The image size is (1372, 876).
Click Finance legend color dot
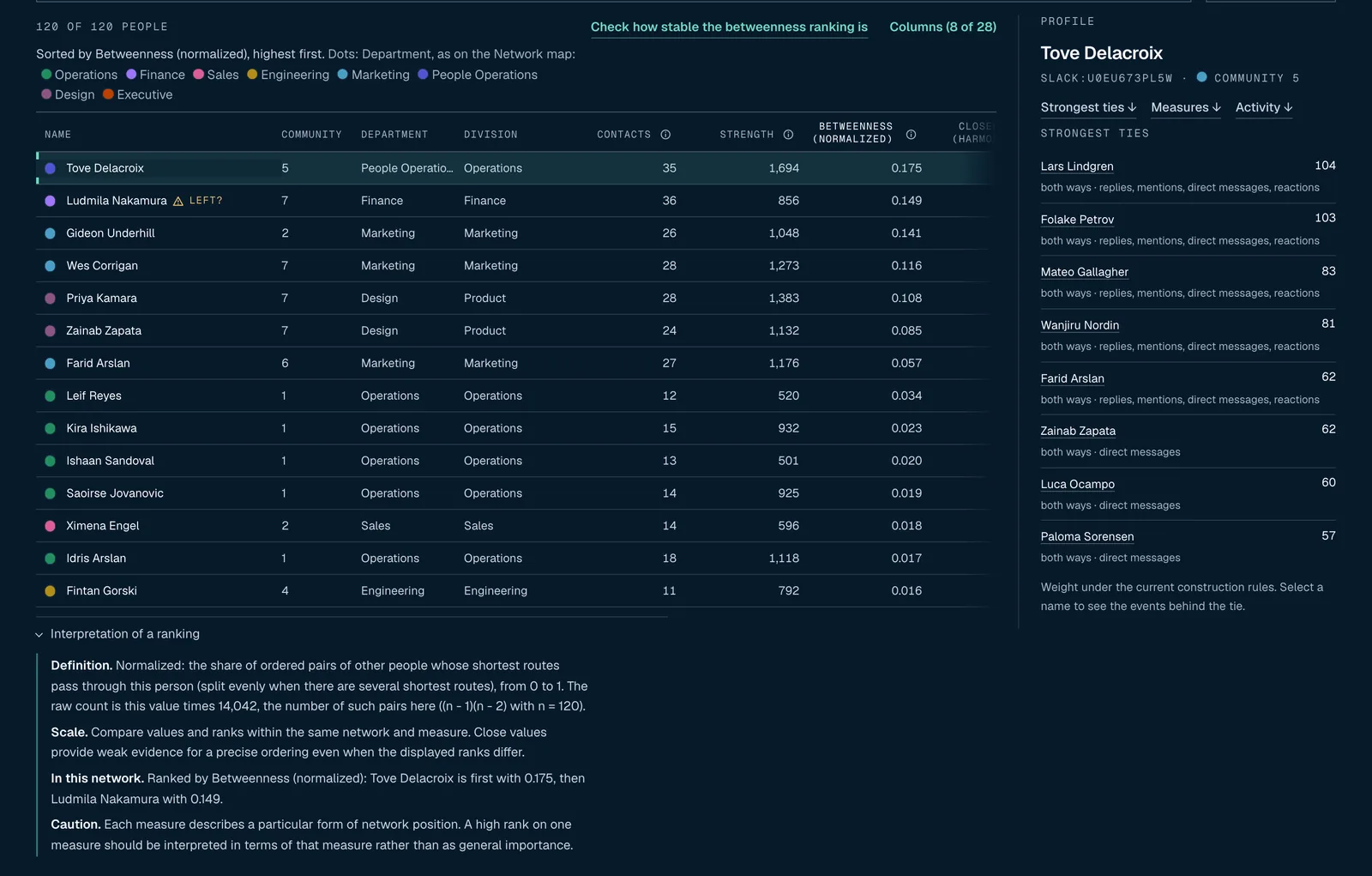tap(131, 75)
